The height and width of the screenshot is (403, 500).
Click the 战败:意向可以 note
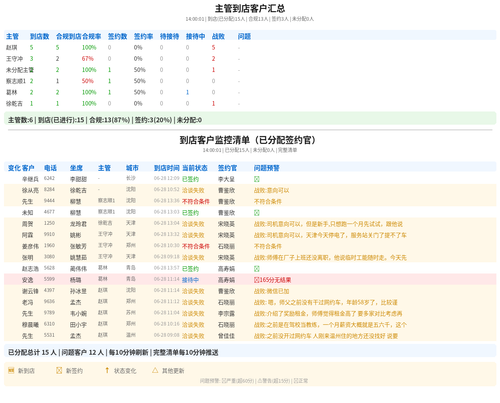(271, 190)
